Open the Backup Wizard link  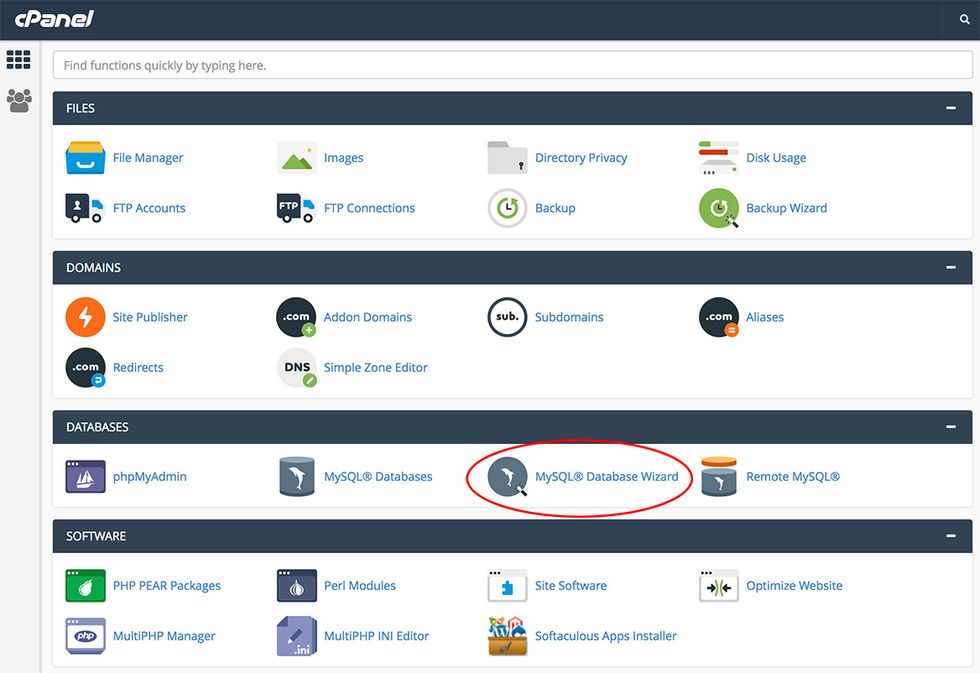[786, 208]
